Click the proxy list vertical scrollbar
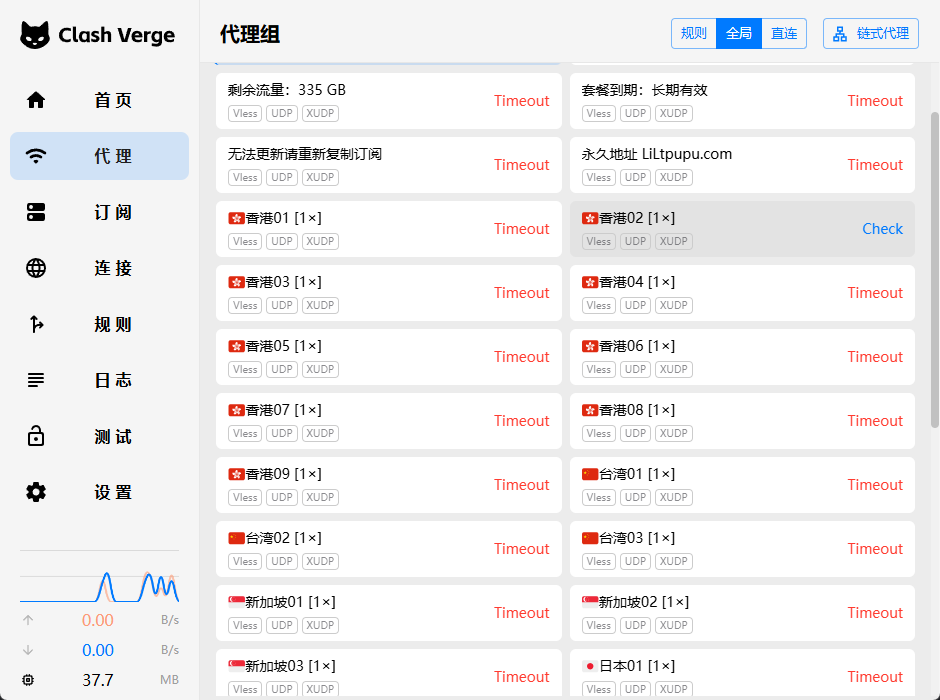Viewport: 940px width, 700px height. (935, 270)
